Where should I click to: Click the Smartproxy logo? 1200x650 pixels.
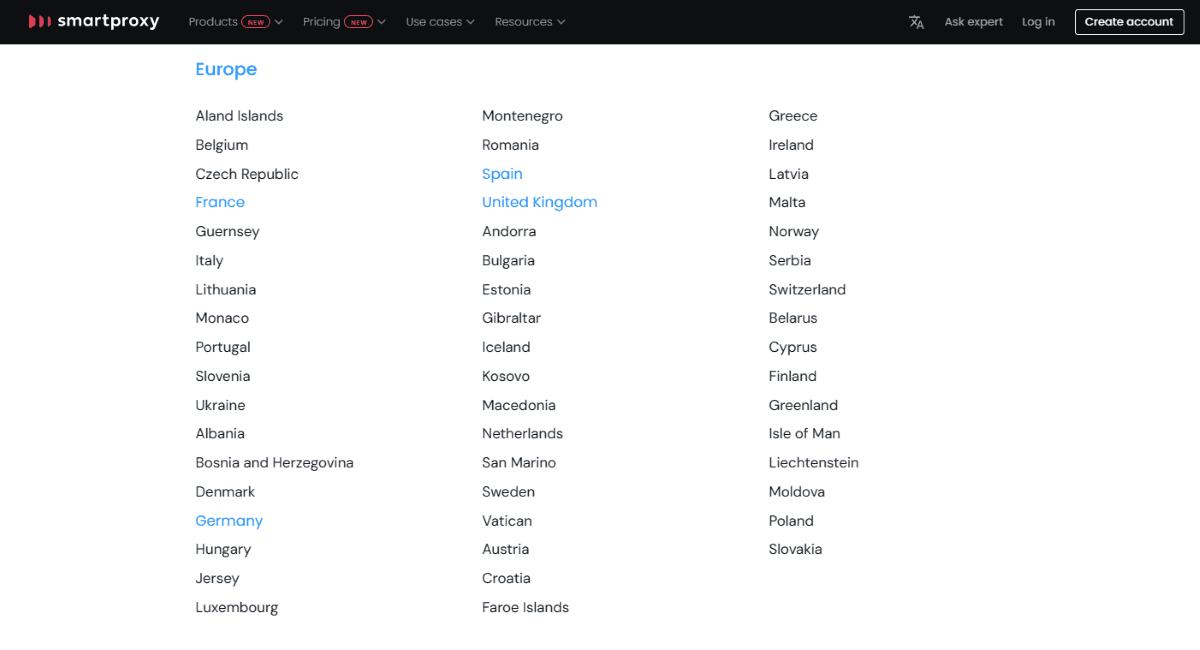coord(94,21)
